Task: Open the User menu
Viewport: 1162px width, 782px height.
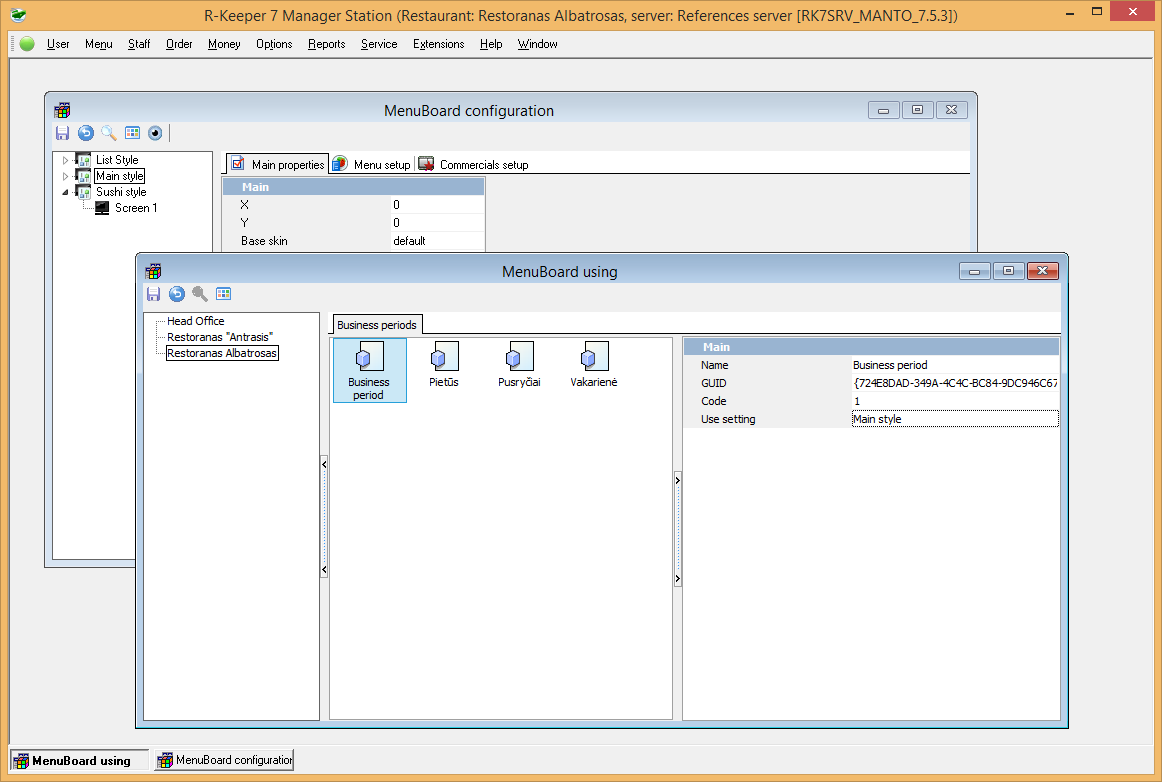Action: pos(58,44)
